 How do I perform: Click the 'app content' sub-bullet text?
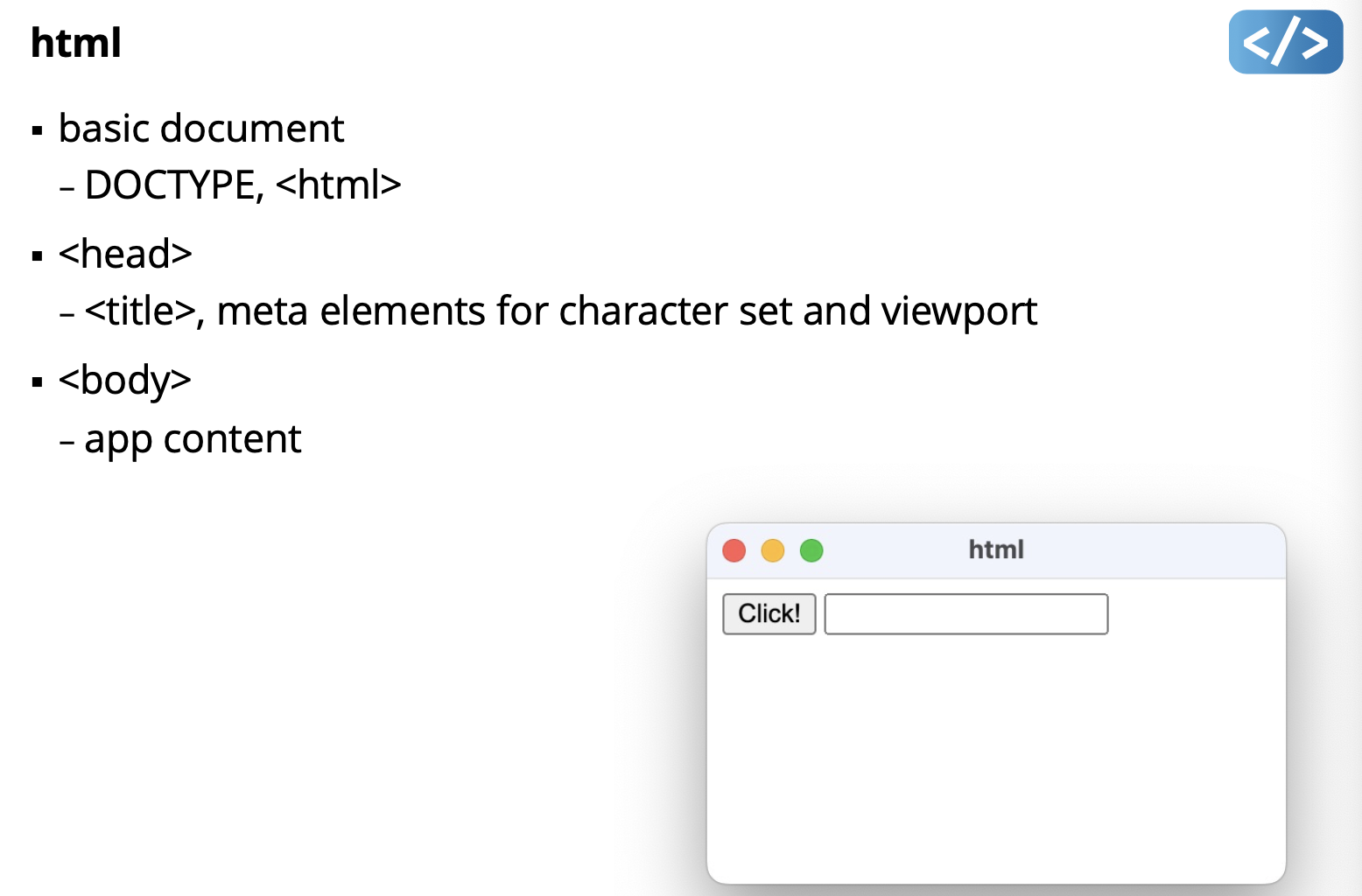click(x=193, y=439)
